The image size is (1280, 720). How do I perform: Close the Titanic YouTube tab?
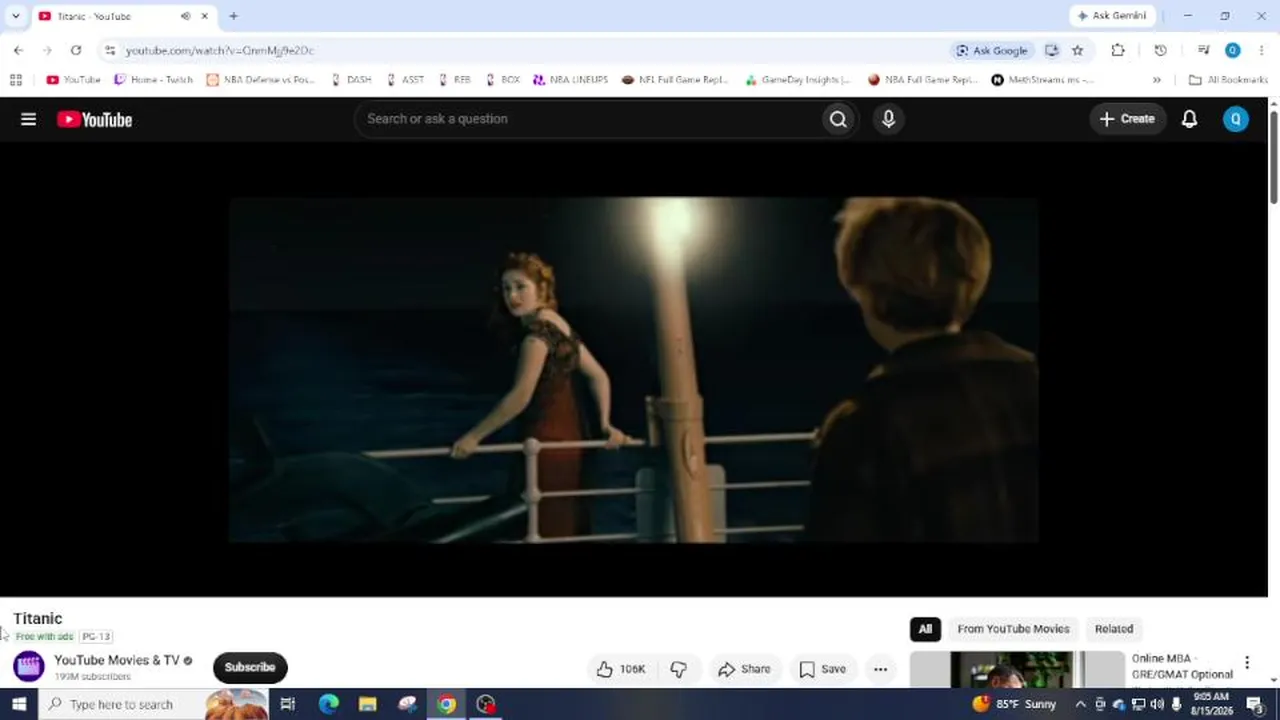[x=205, y=16]
